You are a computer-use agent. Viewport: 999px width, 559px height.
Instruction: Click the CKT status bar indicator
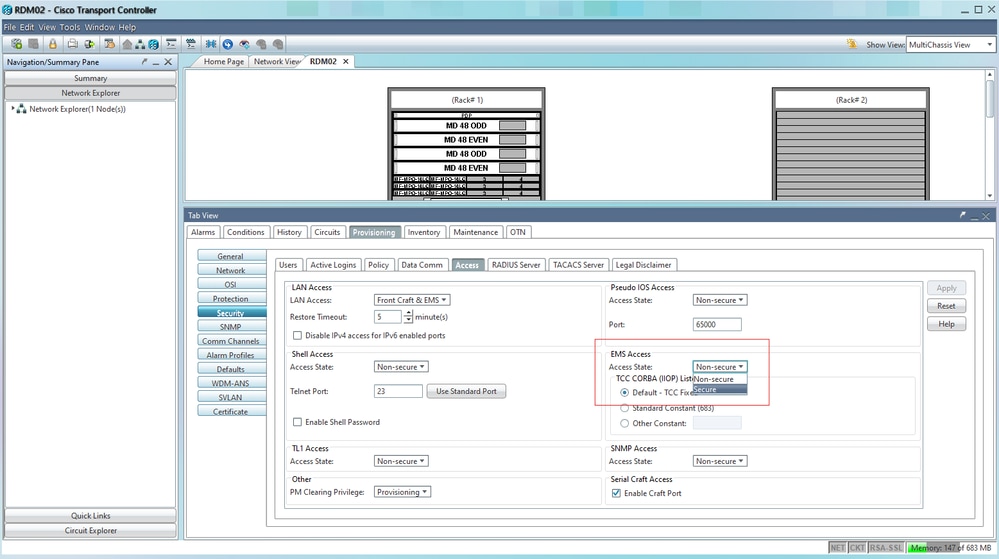pos(858,548)
